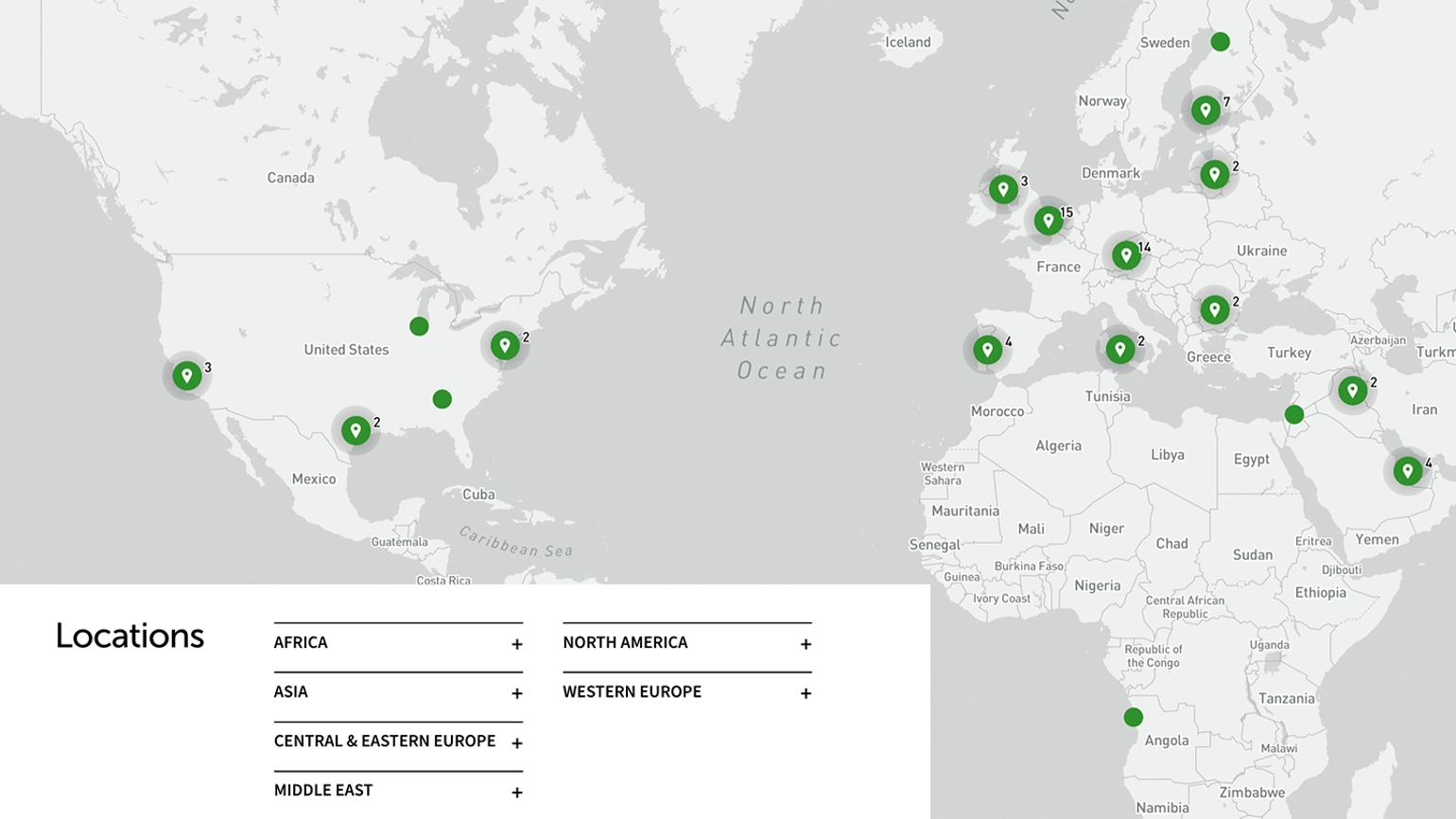Click the North America heading text
This screenshot has height=819, width=1456.
625,643
